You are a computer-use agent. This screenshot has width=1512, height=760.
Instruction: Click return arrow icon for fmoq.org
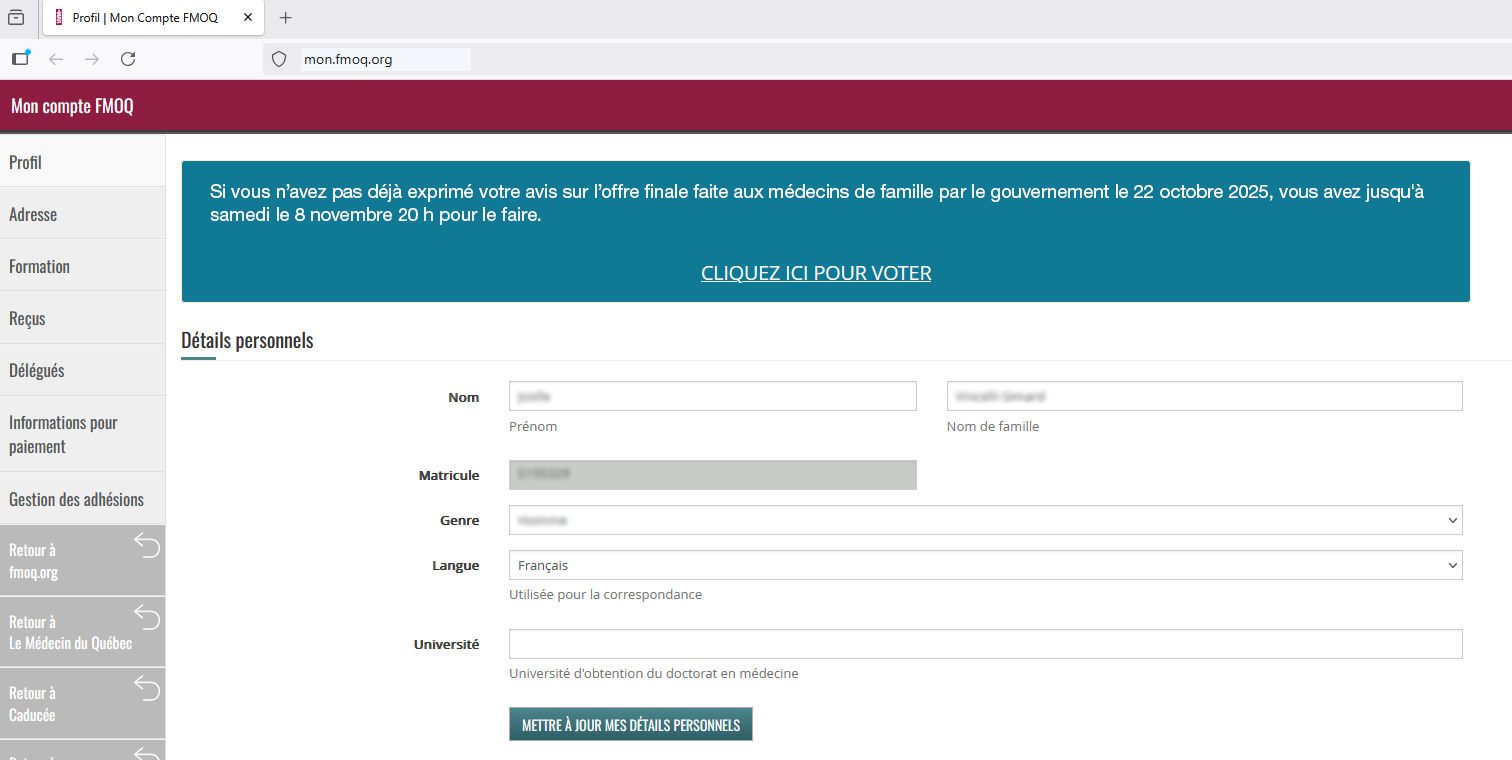pos(147,546)
